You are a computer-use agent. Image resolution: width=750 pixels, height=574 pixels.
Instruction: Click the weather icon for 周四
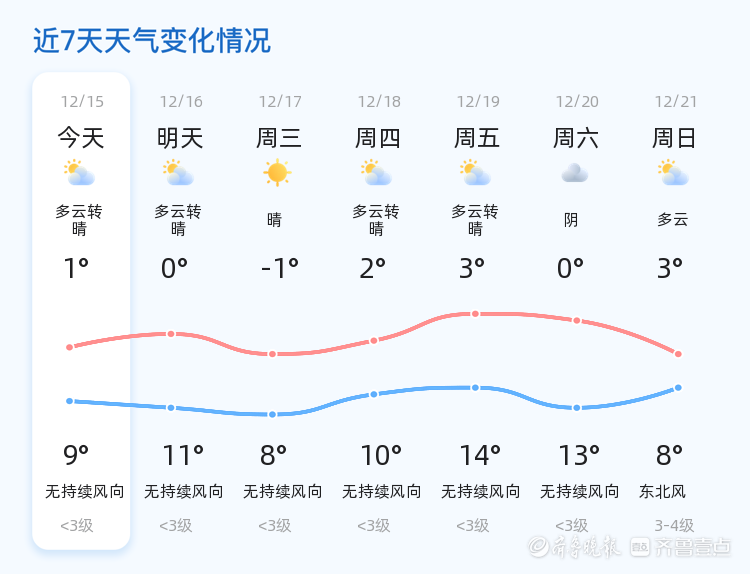[377, 173]
